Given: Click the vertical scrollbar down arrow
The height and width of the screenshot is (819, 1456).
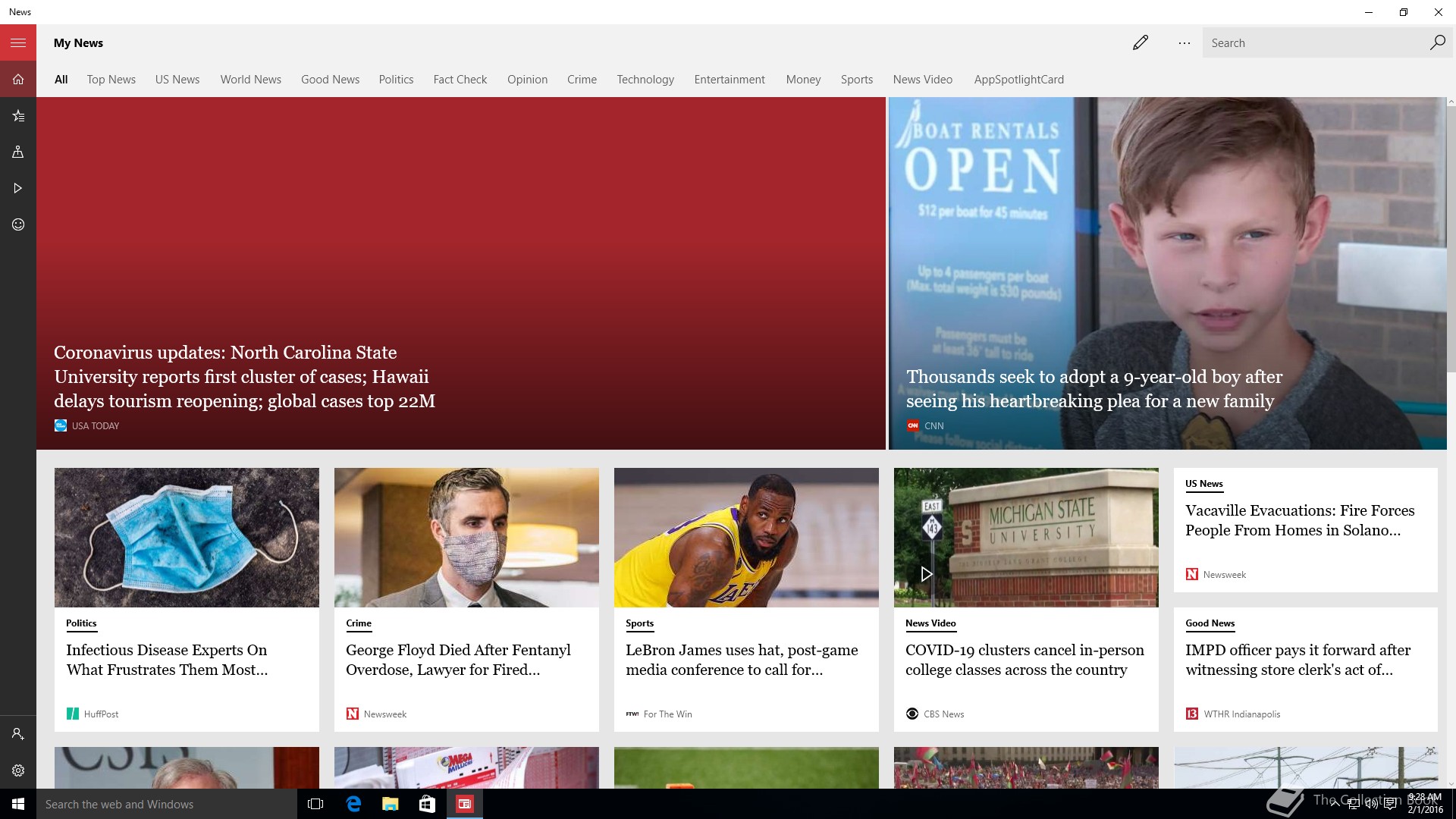Looking at the screenshot, I should (1451, 783).
